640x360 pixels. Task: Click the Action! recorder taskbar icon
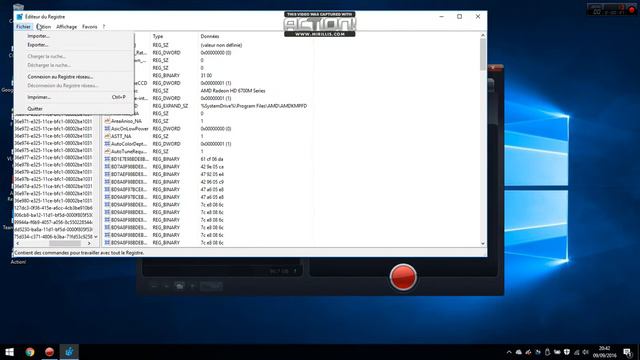(49, 352)
